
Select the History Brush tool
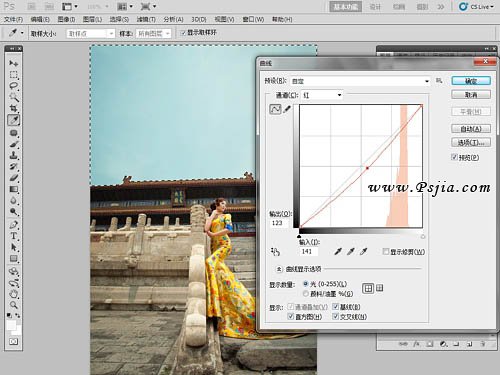(x=13, y=166)
